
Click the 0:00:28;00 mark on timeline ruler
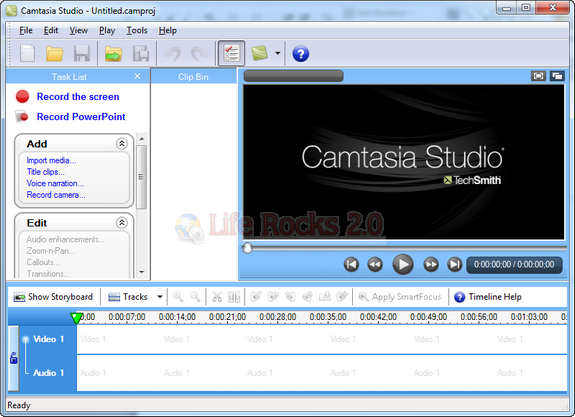[278, 317]
